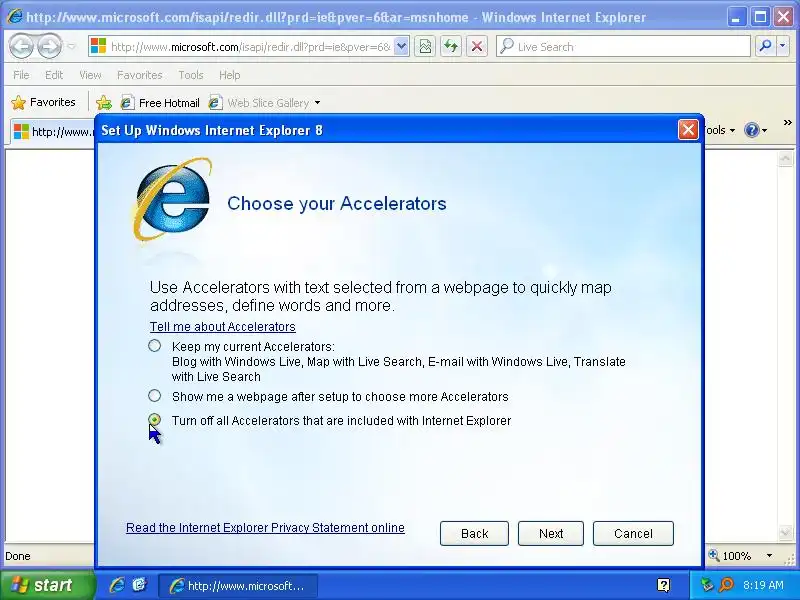Viewport: 800px width, 600px height.
Task: Open the Tools menu in the menu bar
Action: click(191, 75)
